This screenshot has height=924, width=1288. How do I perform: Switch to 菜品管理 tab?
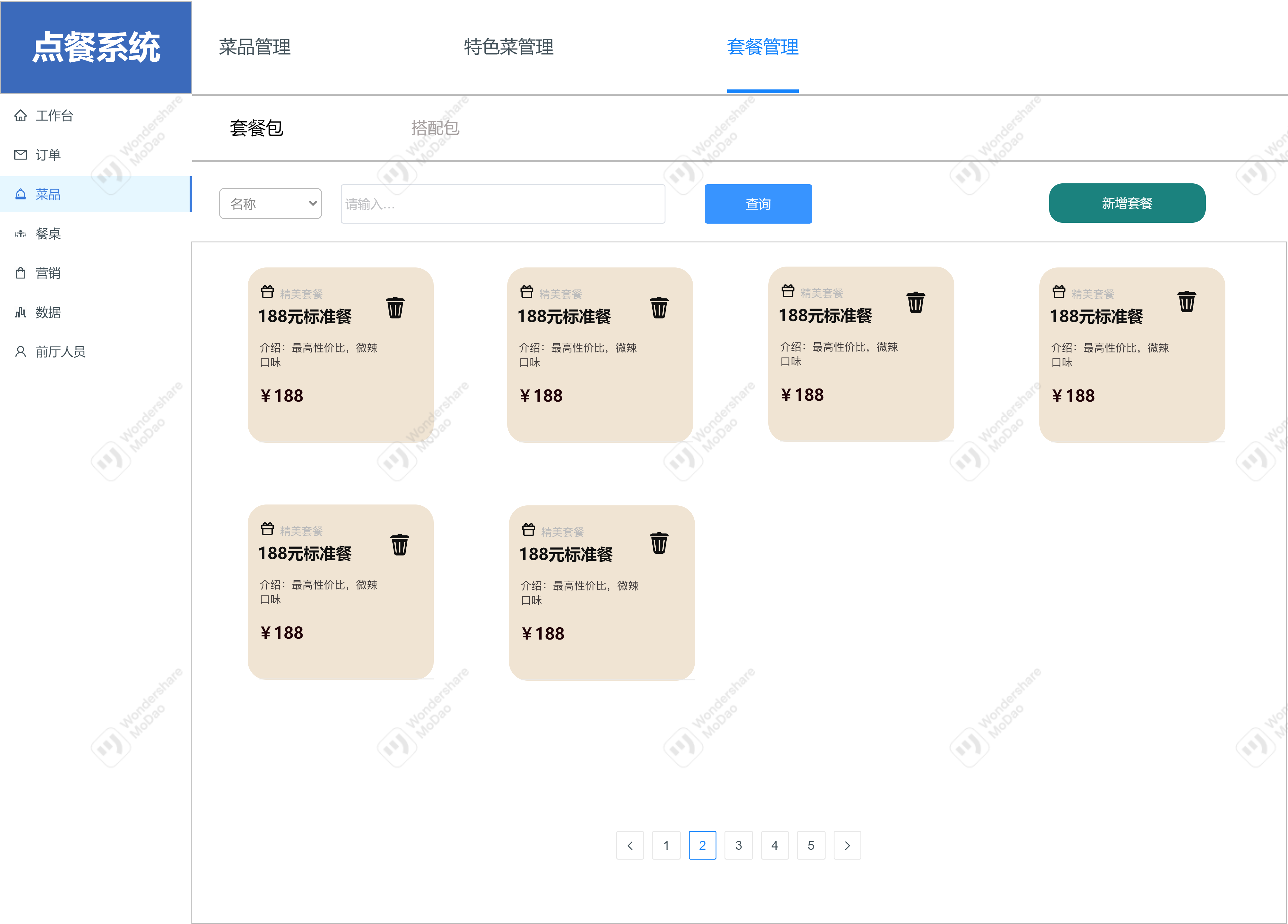[254, 47]
